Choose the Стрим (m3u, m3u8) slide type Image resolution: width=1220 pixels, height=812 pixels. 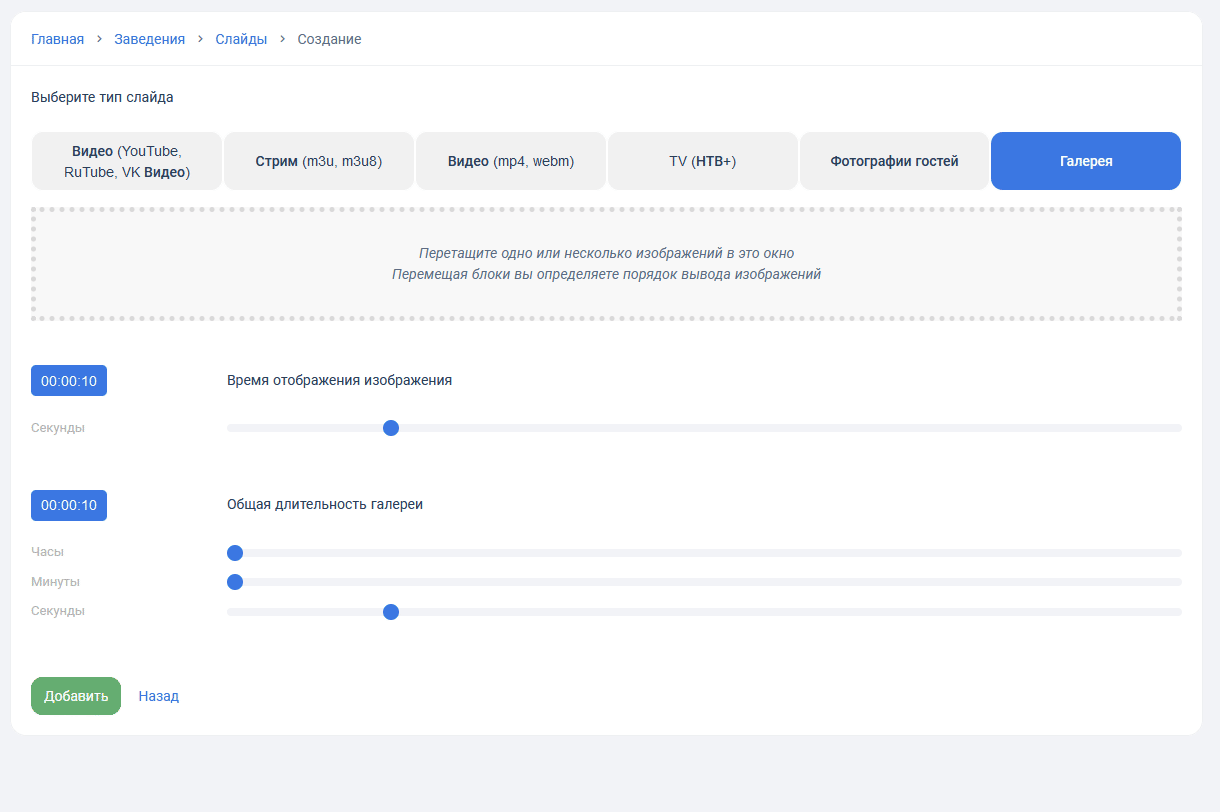coord(318,161)
